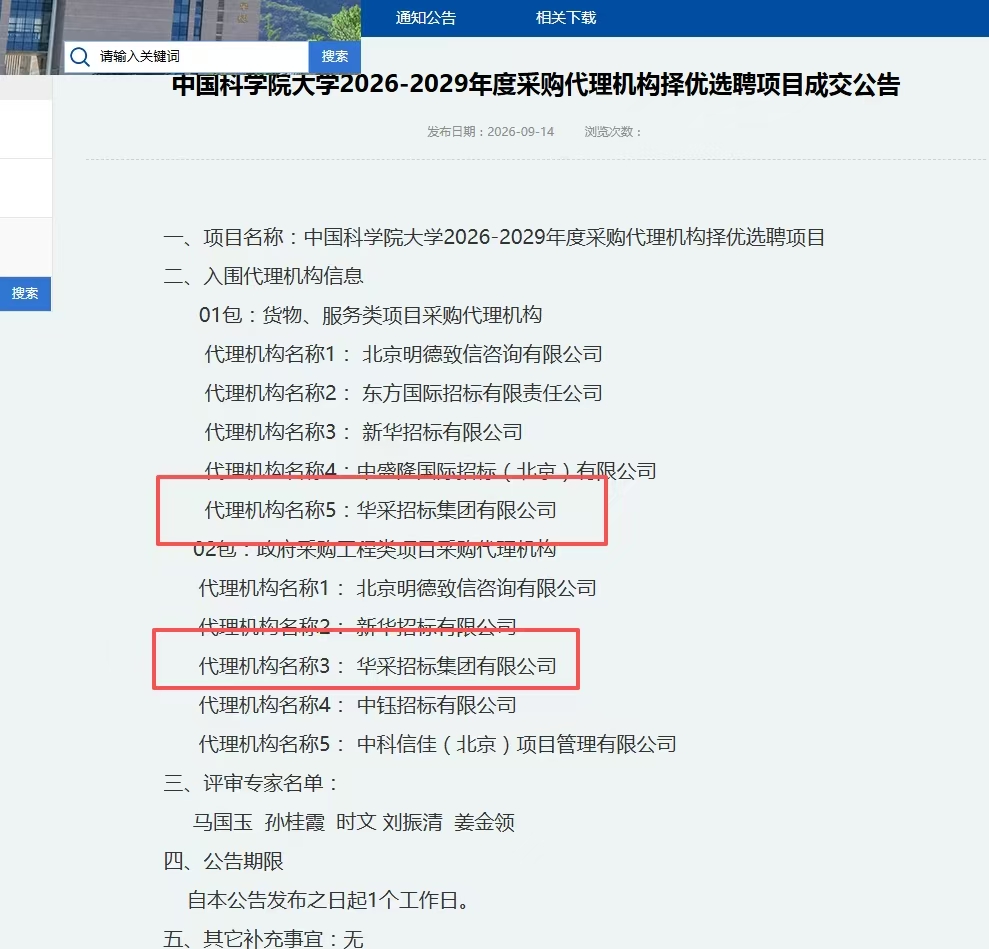The width and height of the screenshot is (989, 949).
Task: Click the 四、公告期限 heading
Action: (223, 862)
